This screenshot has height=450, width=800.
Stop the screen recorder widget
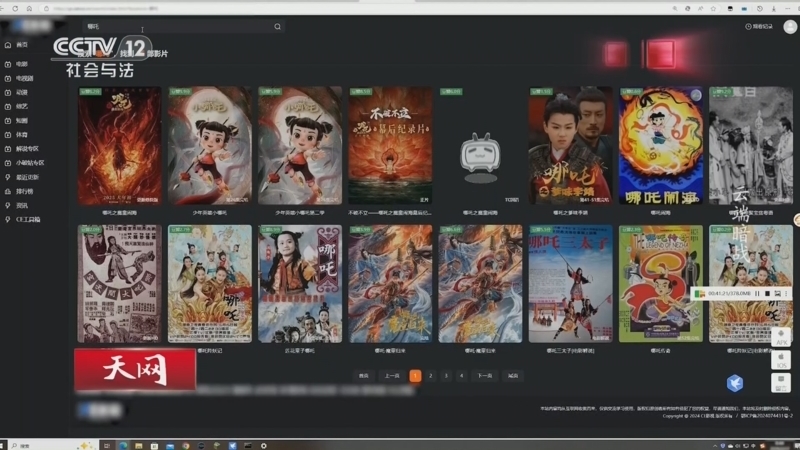pos(767,293)
